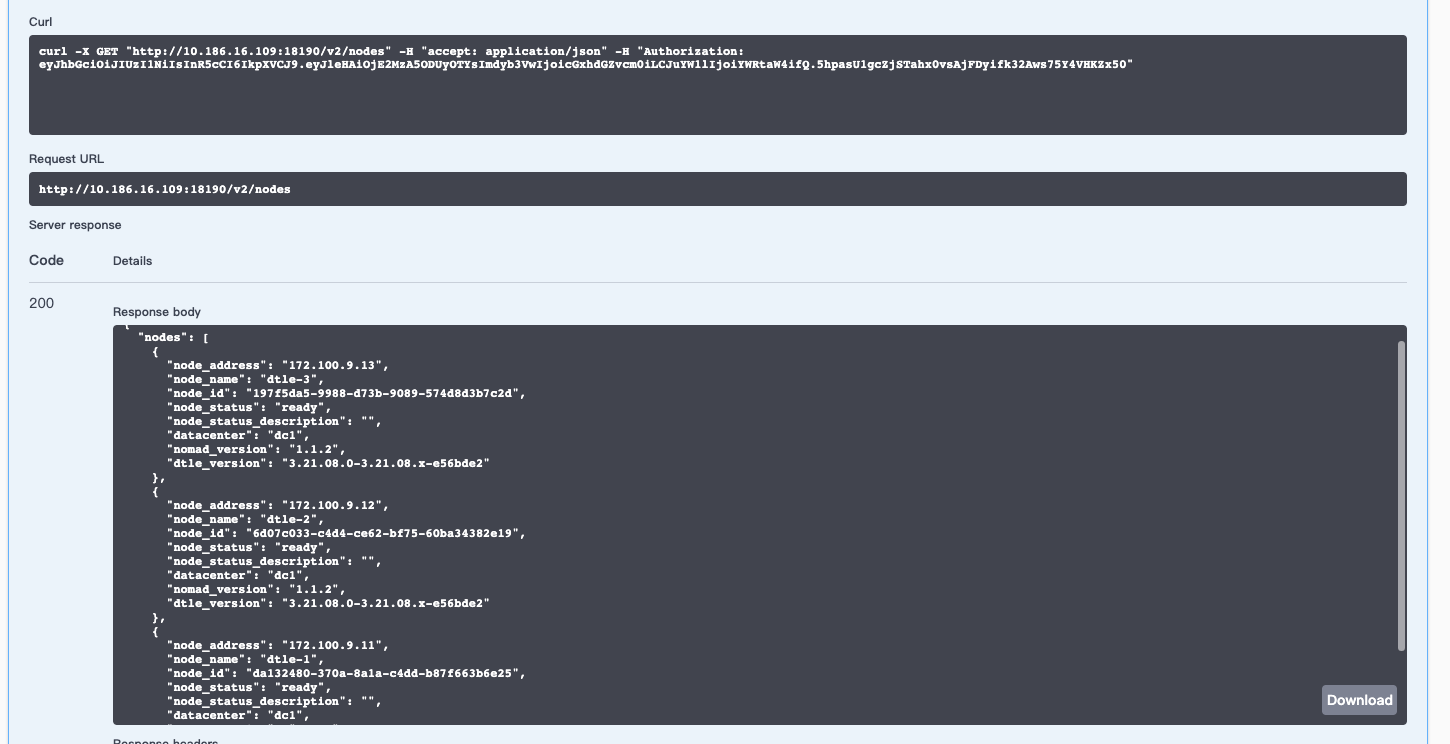The height and width of the screenshot is (744, 1450).
Task: Click the Code column header
Action: 46,260
